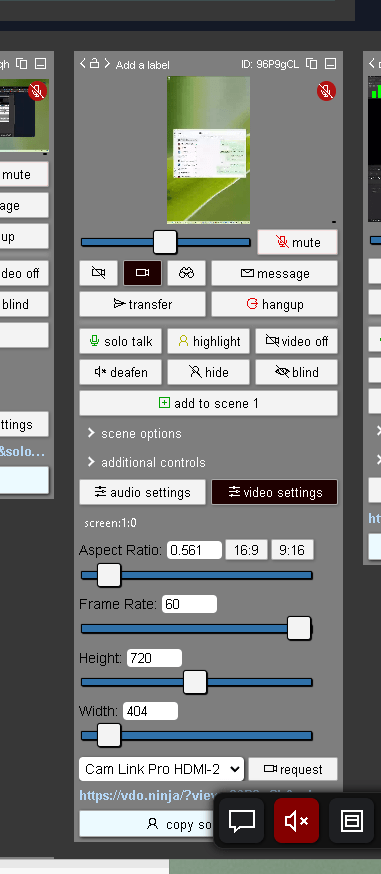This screenshot has height=874, width=381.
Task: Click the highlighted camera icon button
Action: coord(143,273)
